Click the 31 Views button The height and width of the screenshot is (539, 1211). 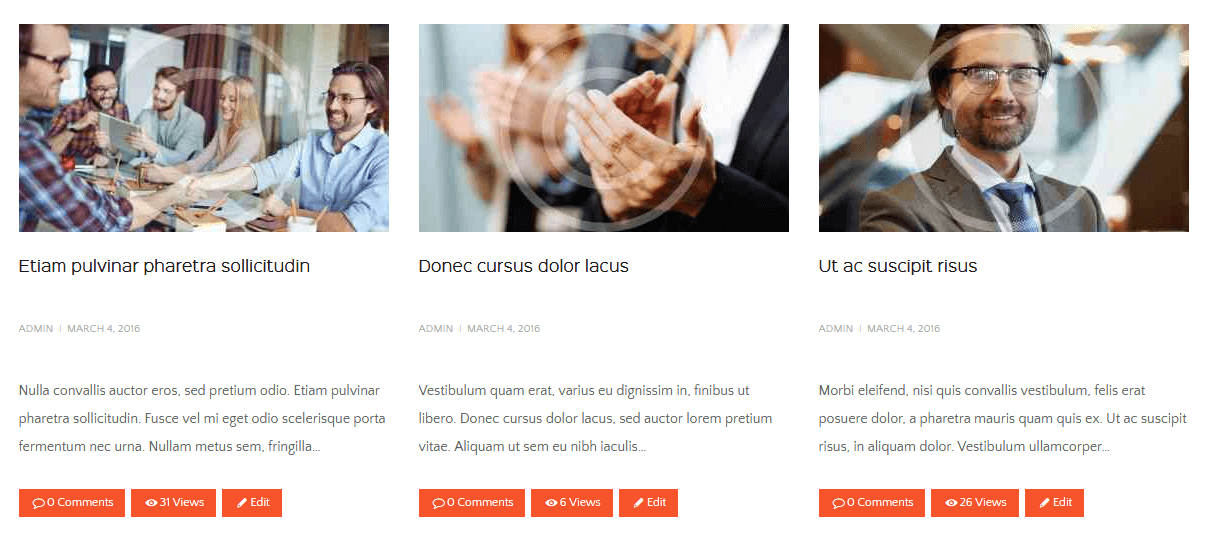173,503
